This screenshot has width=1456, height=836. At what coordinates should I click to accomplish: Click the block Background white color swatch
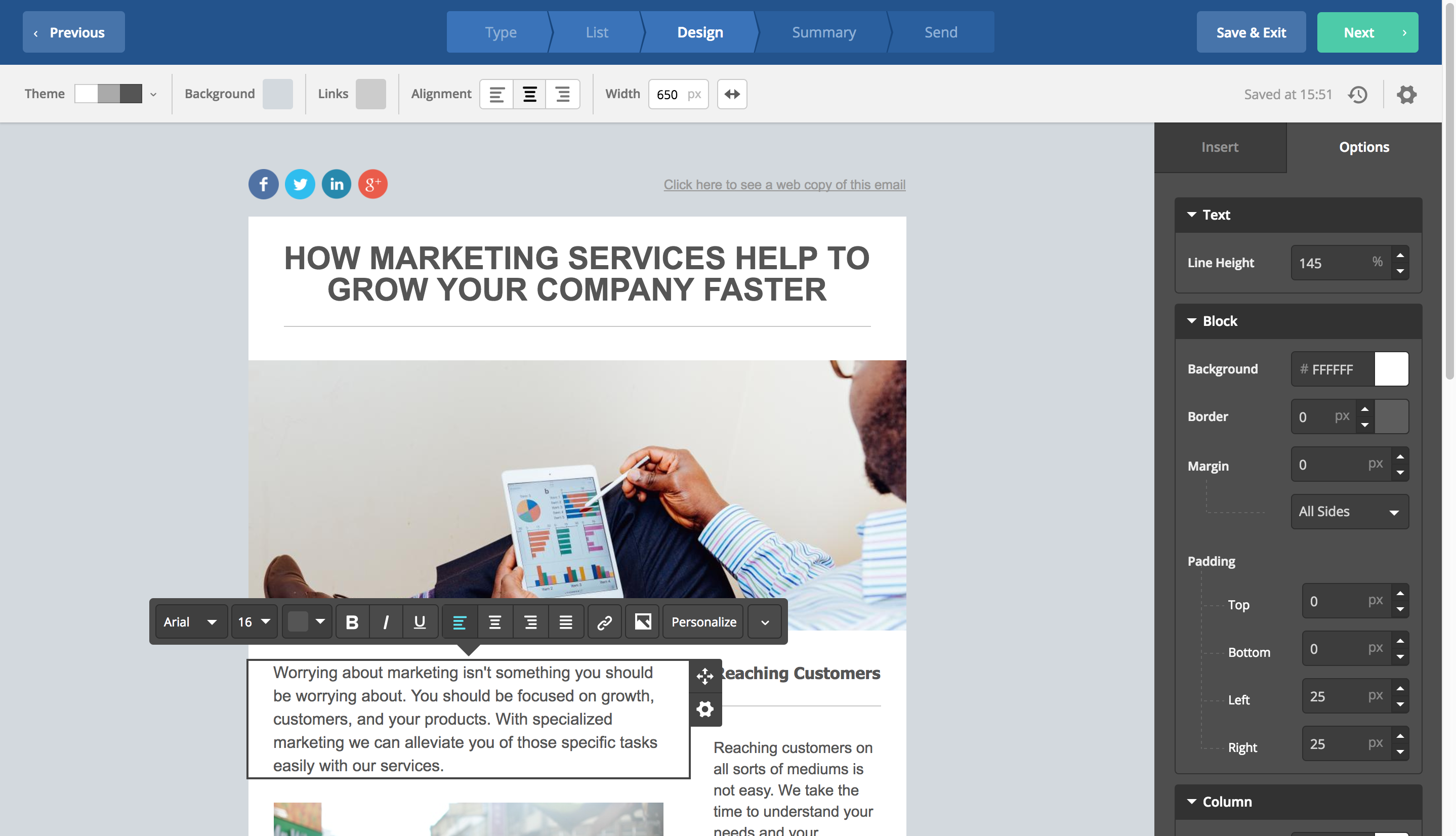[x=1391, y=369]
